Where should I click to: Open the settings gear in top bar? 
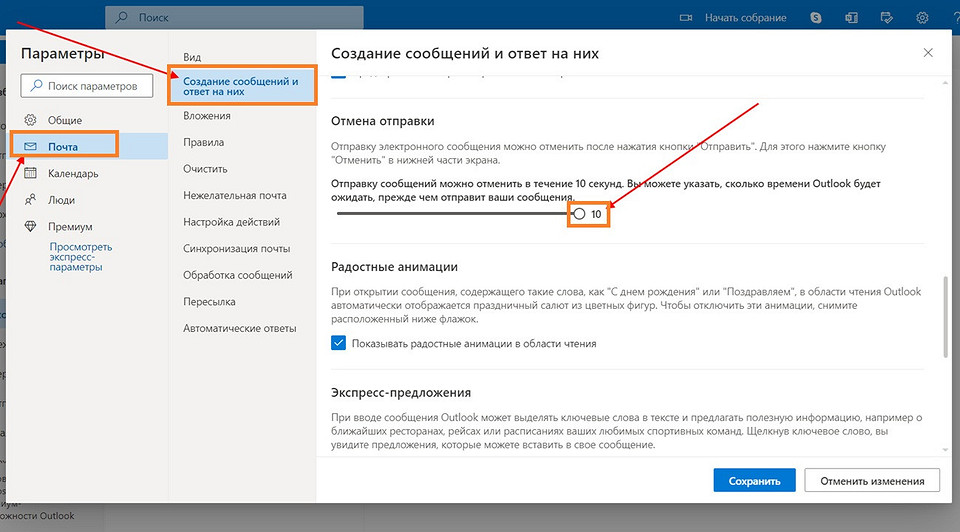pos(922,18)
